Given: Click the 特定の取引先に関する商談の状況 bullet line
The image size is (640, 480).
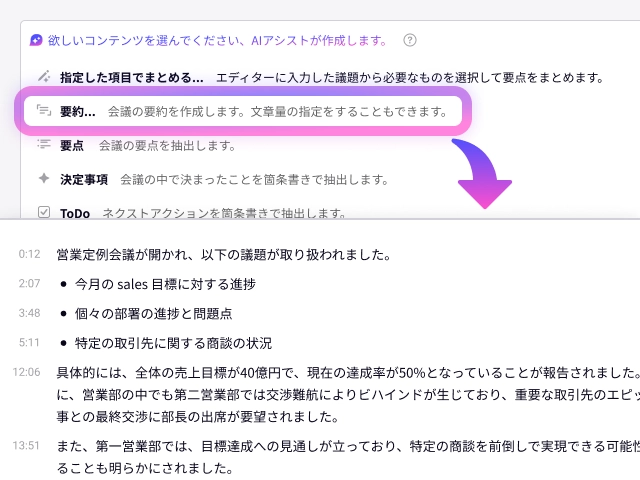Looking at the screenshot, I should [173, 342].
